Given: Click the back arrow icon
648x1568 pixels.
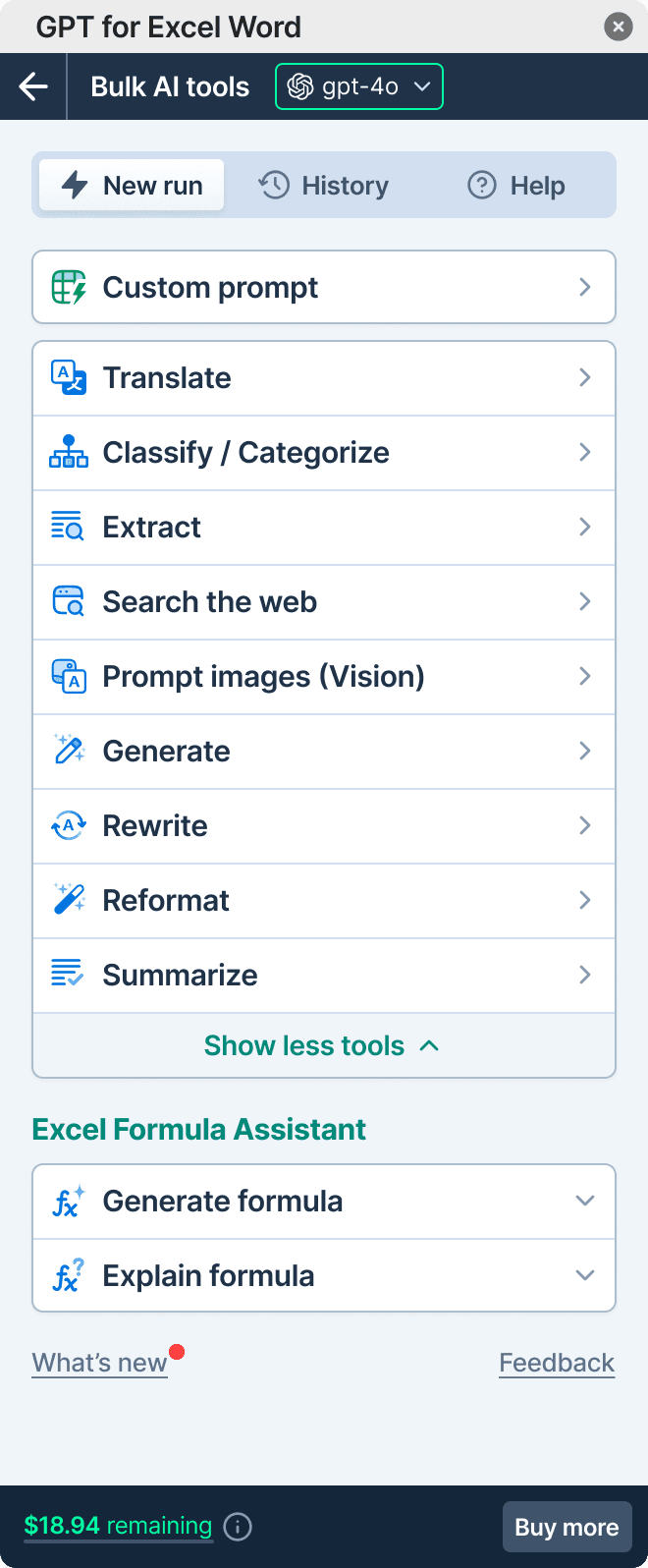Looking at the screenshot, I should pos(33,86).
